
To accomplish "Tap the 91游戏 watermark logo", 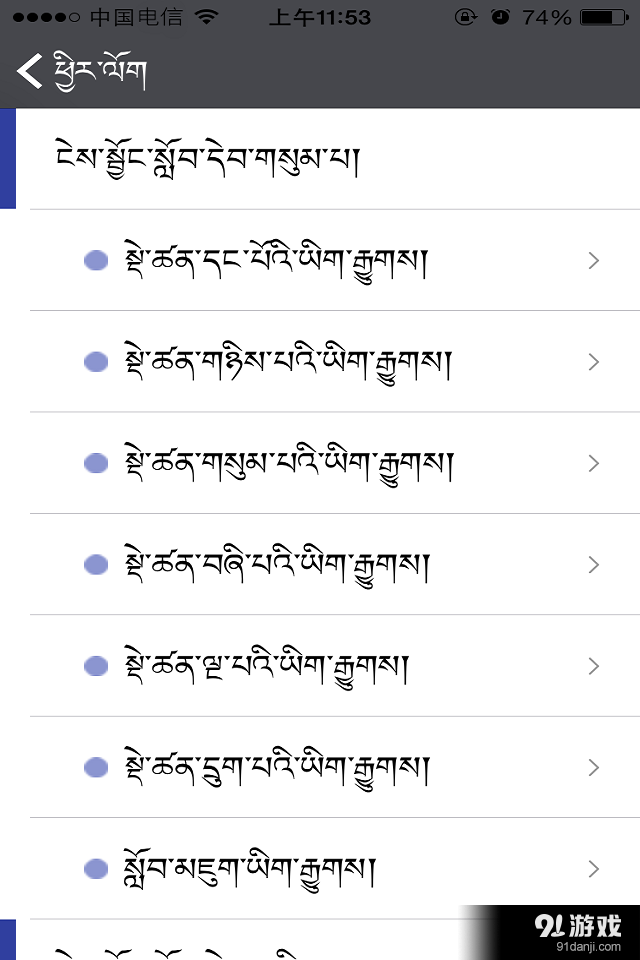I will 578,930.
